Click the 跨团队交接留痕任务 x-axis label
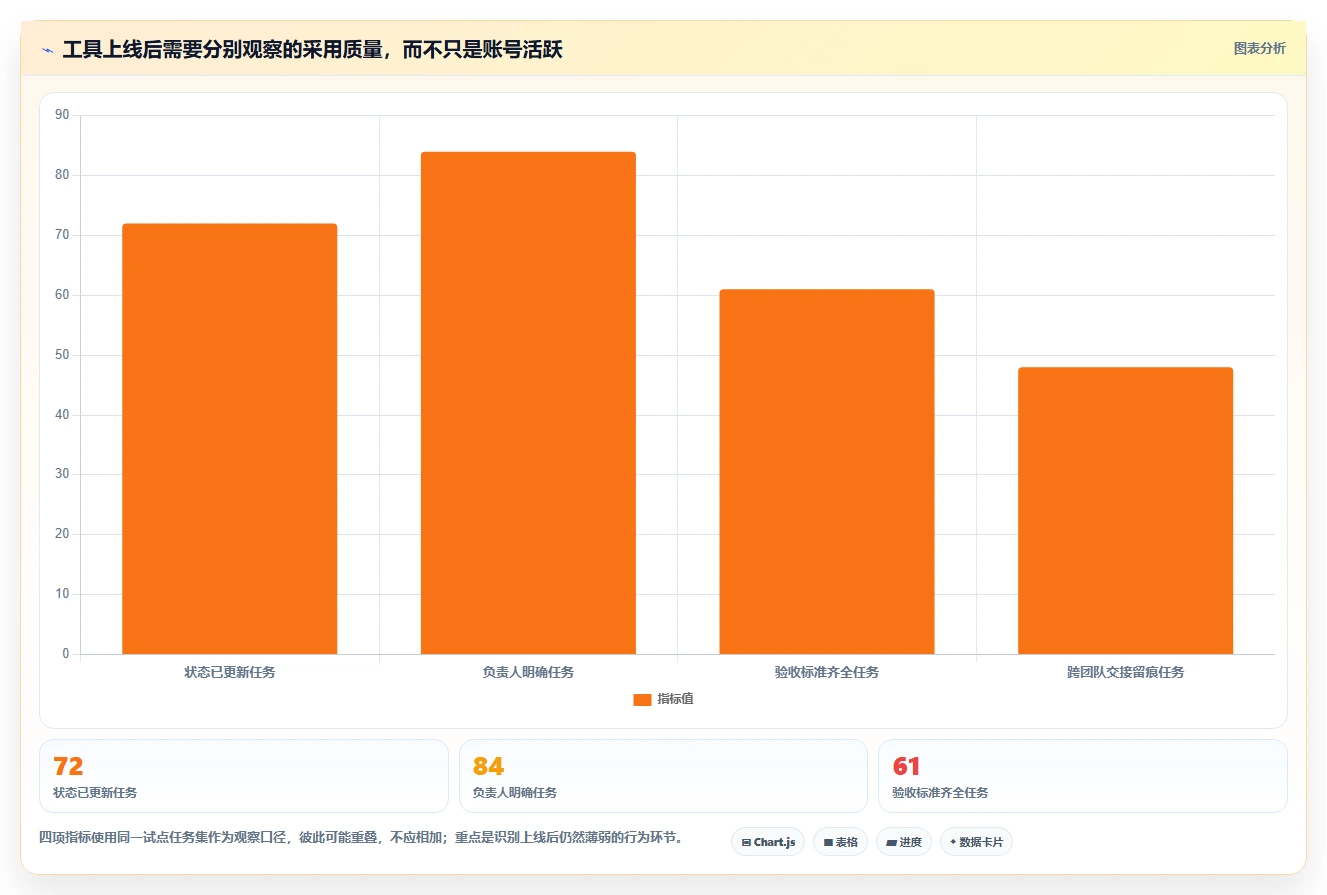Screen dimensions: 1327x895 point(1125,672)
